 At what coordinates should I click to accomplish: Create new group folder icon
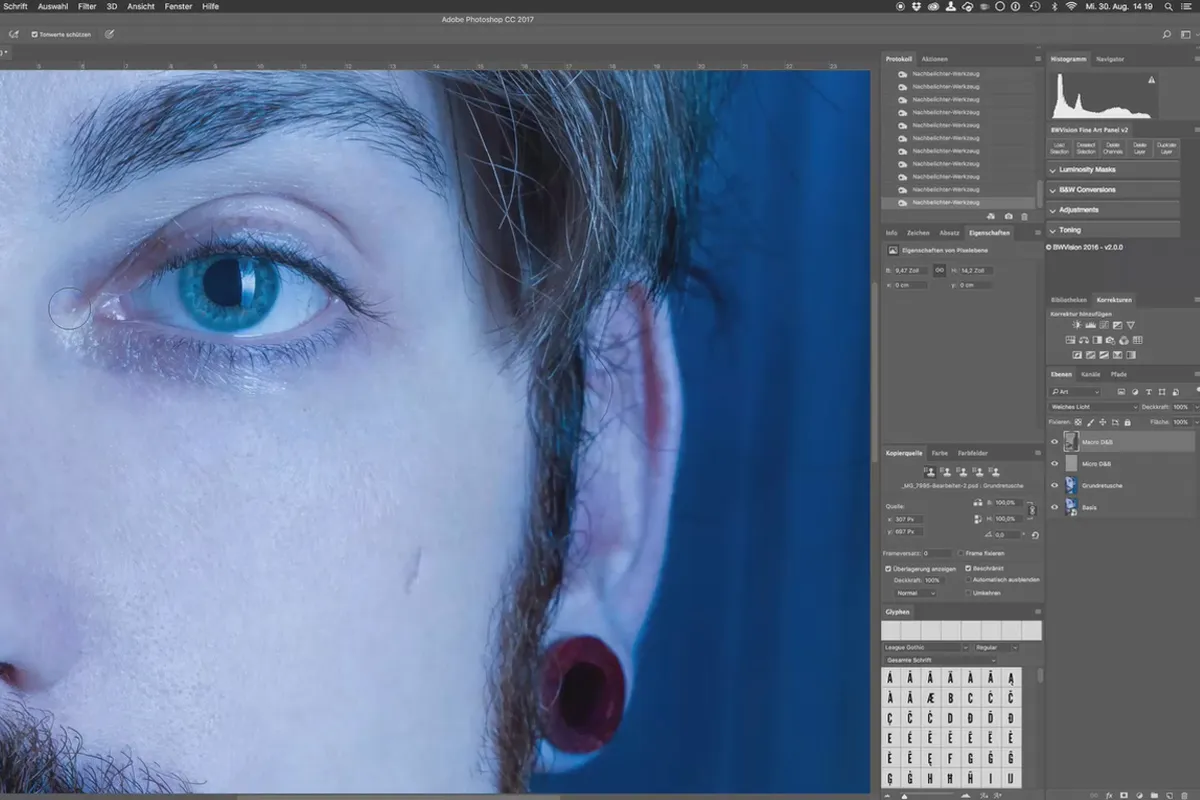click(x=1154, y=795)
